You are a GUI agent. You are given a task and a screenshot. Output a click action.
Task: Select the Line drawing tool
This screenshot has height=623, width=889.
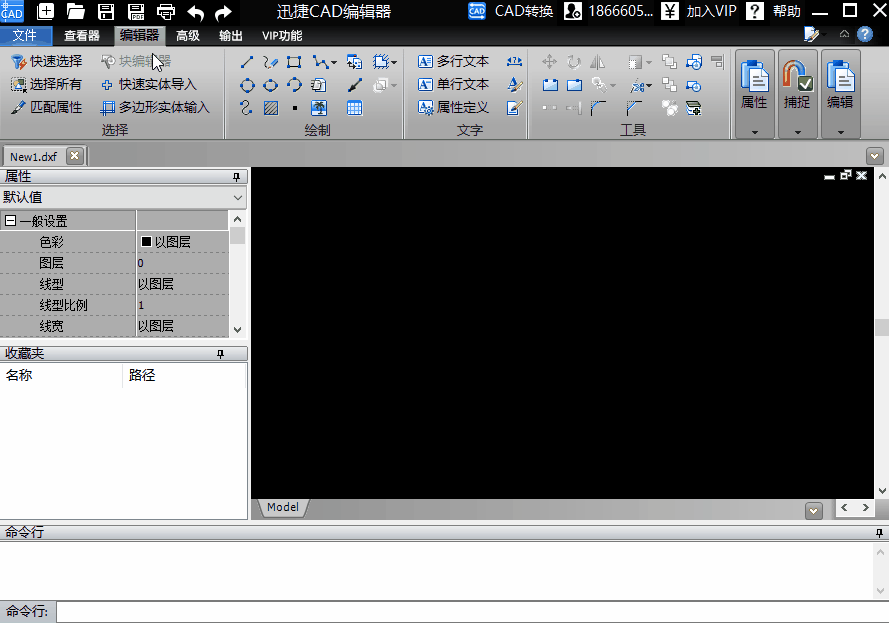247,62
